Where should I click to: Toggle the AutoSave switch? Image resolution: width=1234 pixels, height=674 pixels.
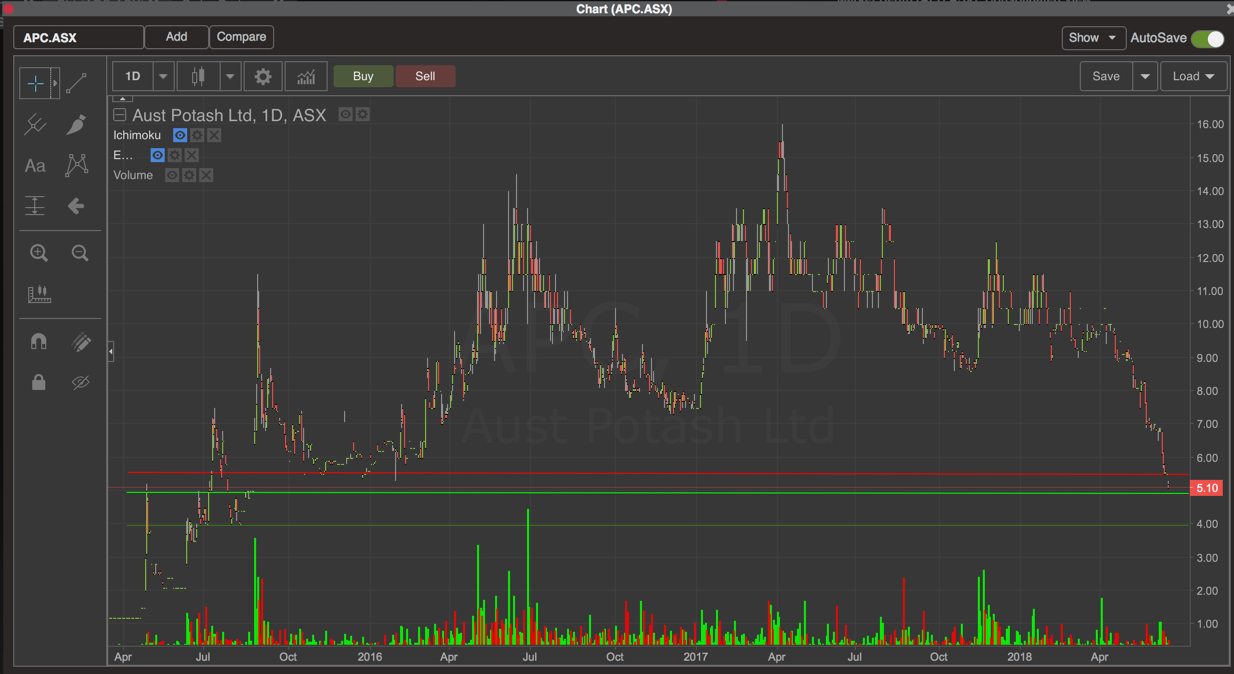click(1207, 38)
